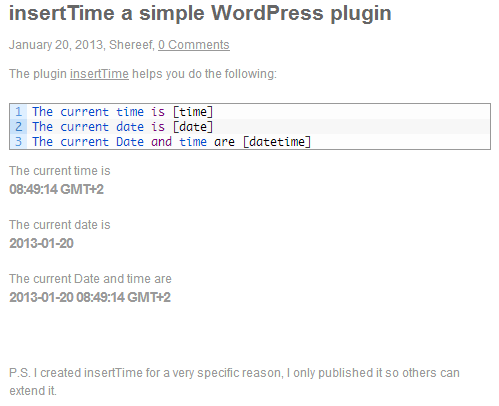Select line number 3 in code block
499x406 pixels.
click(19, 142)
